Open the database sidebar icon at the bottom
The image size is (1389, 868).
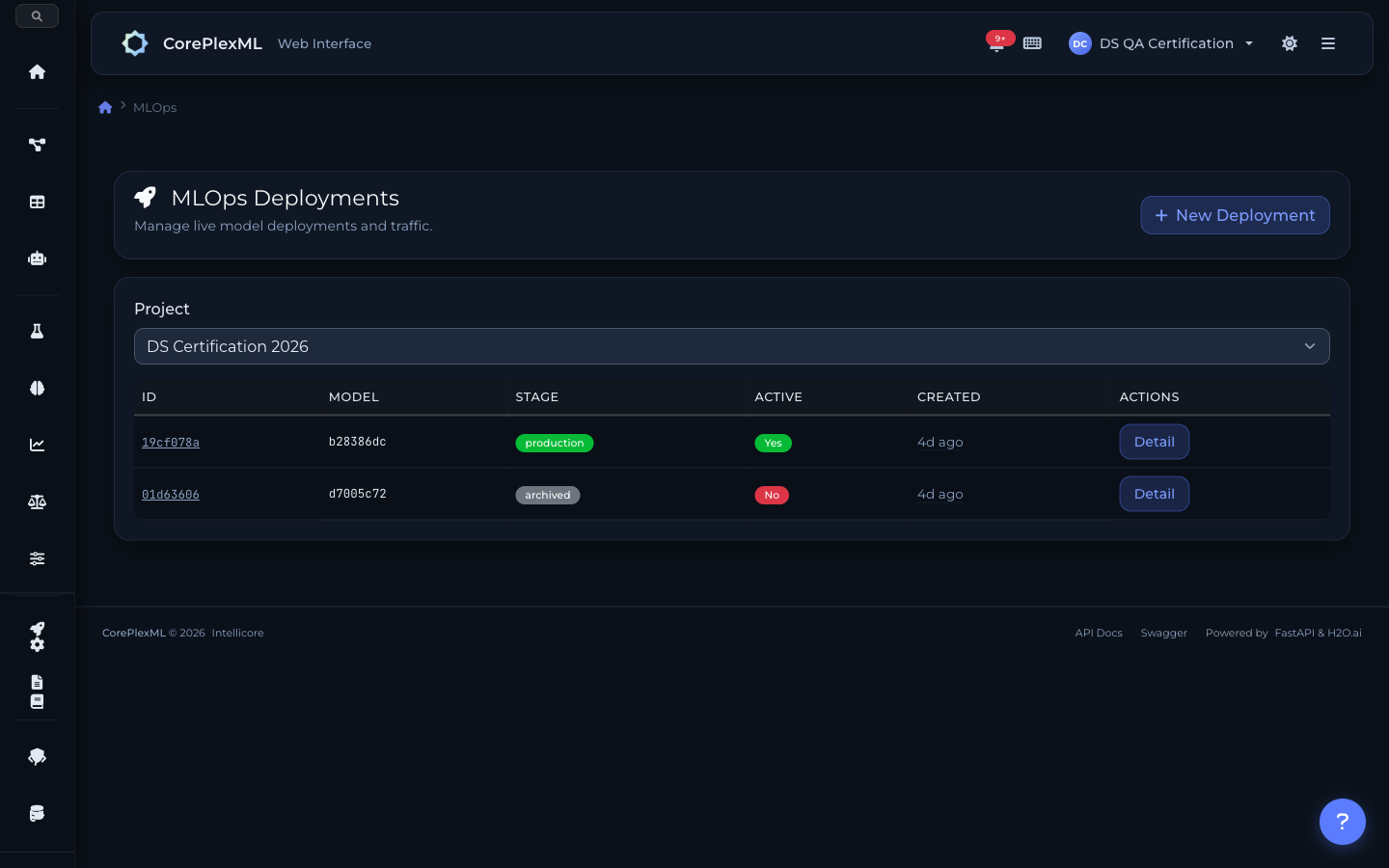tap(37, 813)
